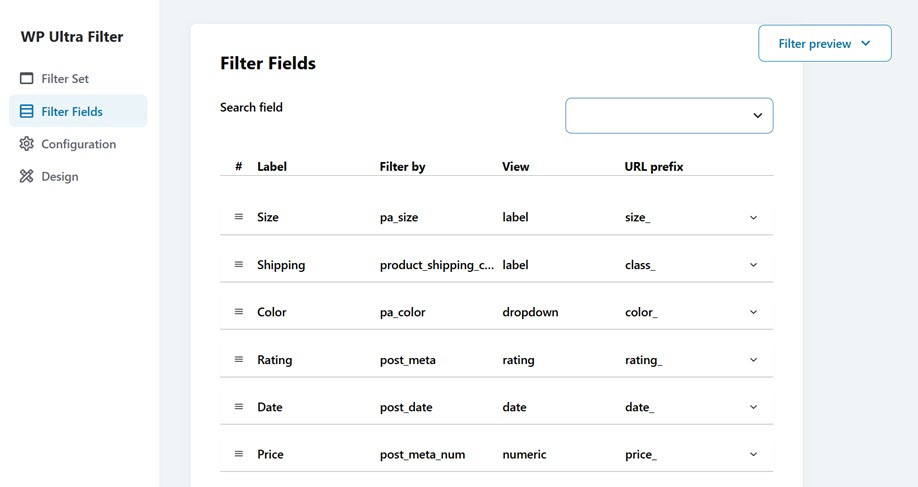Click the Filter Fields list icon
This screenshot has width=918, height=487.
coord(27,112)
